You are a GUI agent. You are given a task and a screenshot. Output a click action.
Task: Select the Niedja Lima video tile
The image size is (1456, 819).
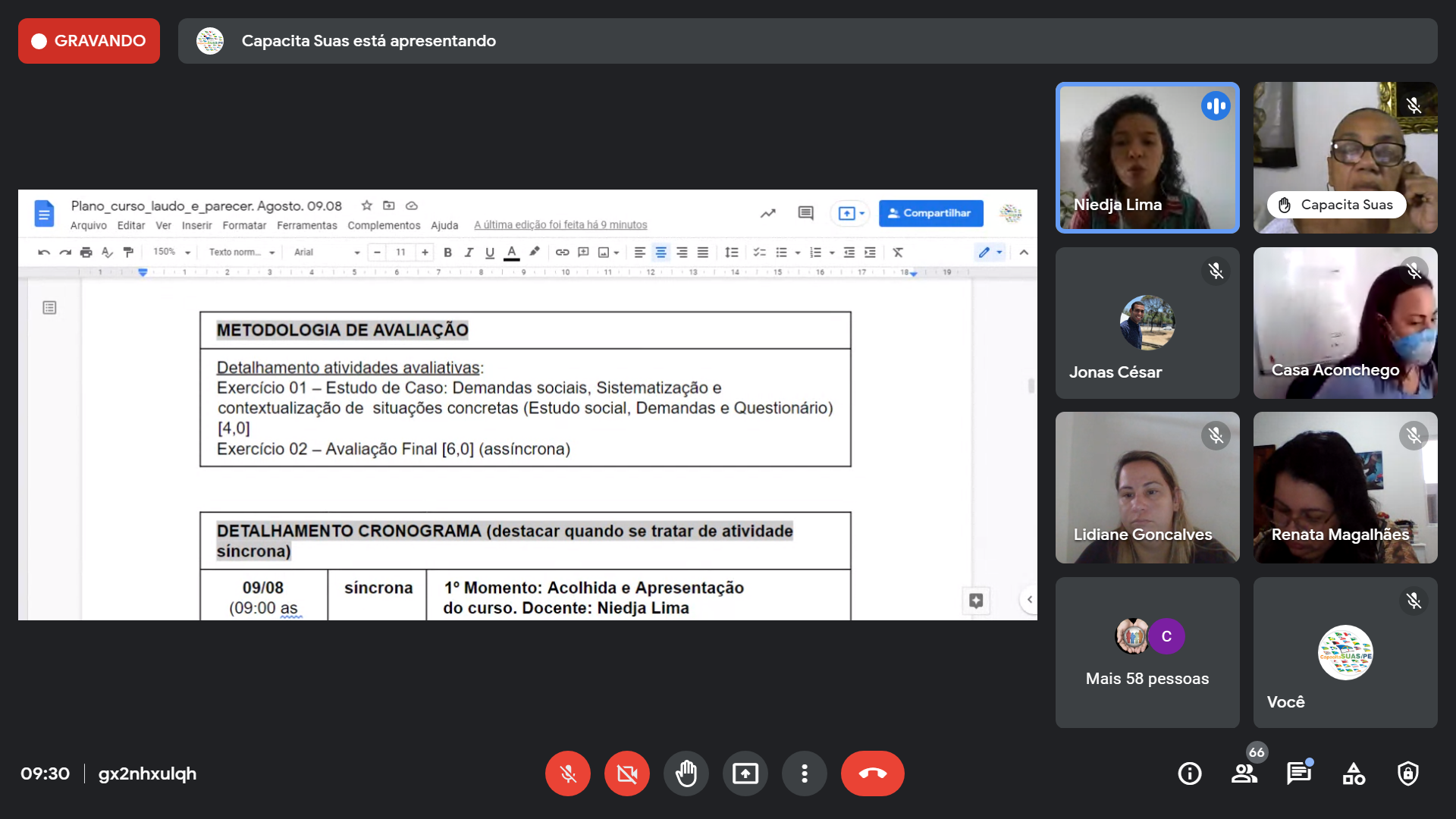[1147, 158]
